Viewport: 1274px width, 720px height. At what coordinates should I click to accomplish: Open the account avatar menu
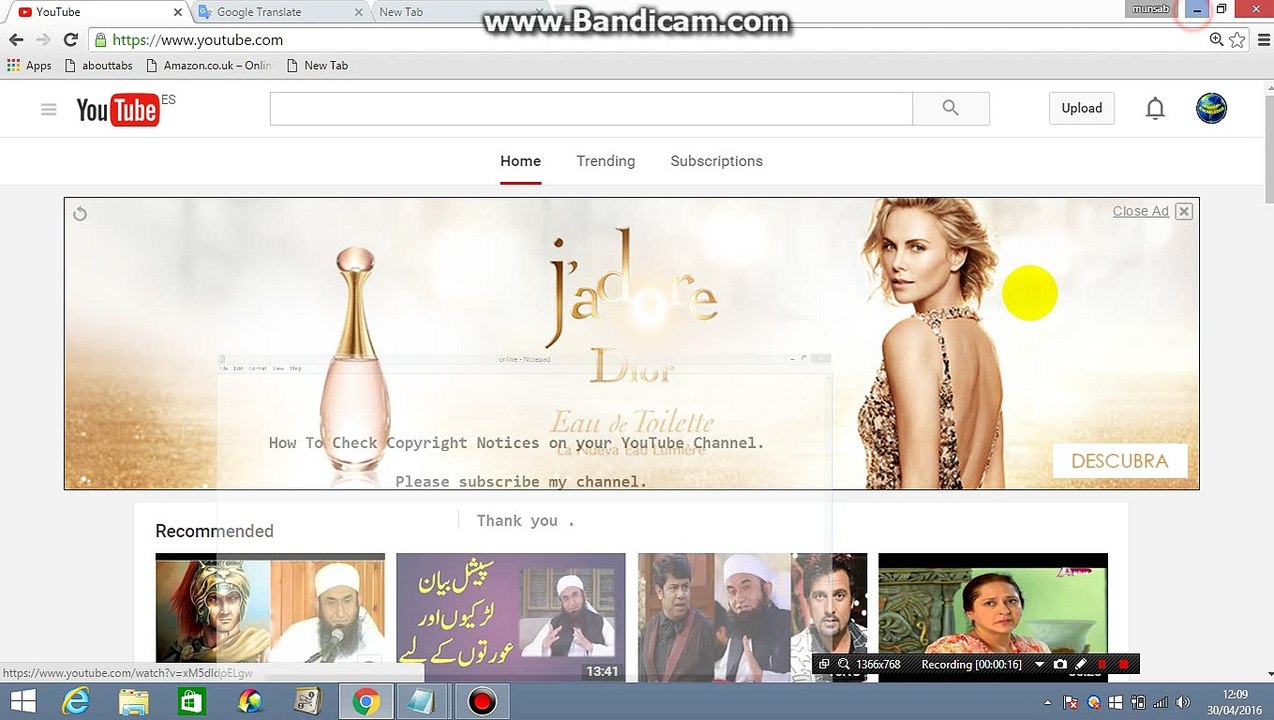tap(1211, 108)
